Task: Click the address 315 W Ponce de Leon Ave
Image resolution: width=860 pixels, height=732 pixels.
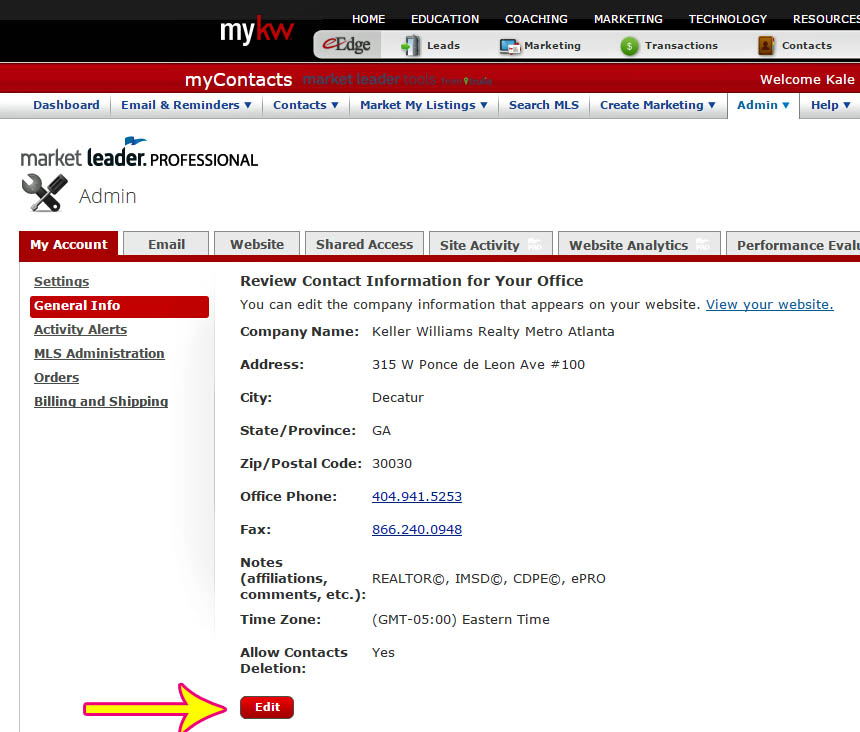Action: (478, 365)
